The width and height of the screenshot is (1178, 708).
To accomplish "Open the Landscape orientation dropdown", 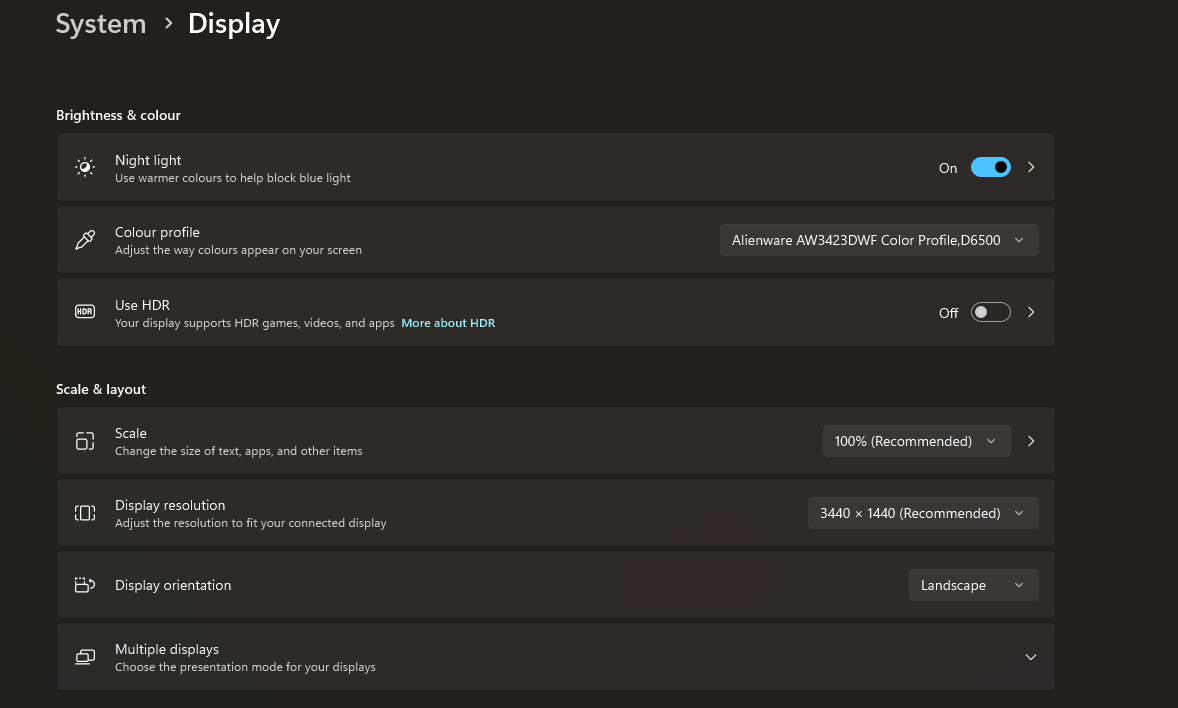I will (x=973, y=585).
